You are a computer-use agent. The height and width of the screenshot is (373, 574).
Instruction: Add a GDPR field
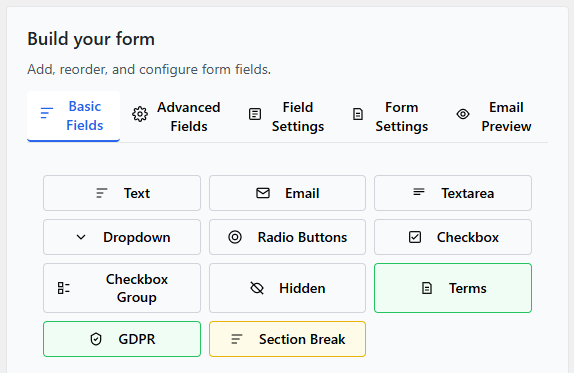pyautogui.click(x=122, y=339)
